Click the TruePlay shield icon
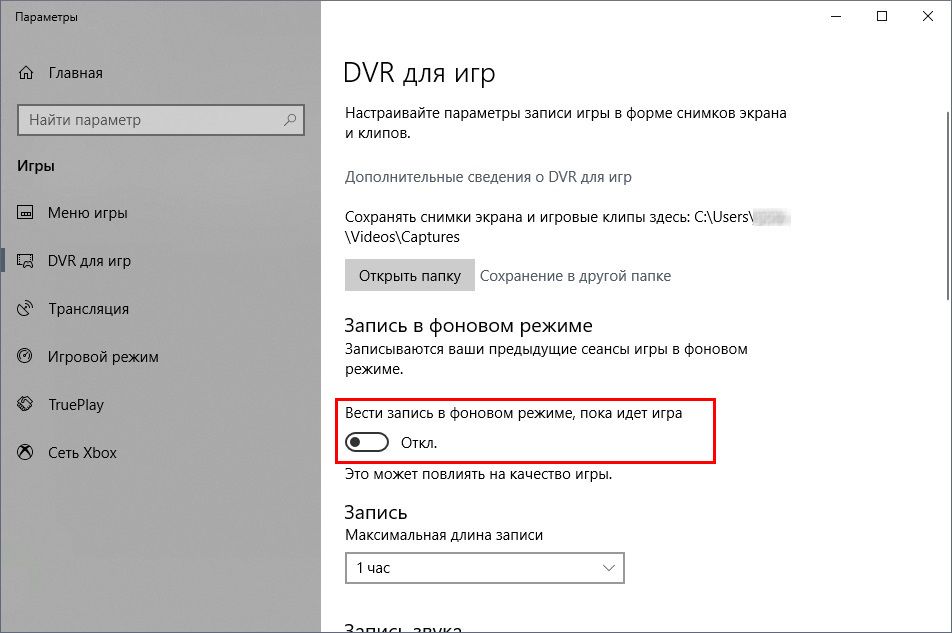 point(26,405)
